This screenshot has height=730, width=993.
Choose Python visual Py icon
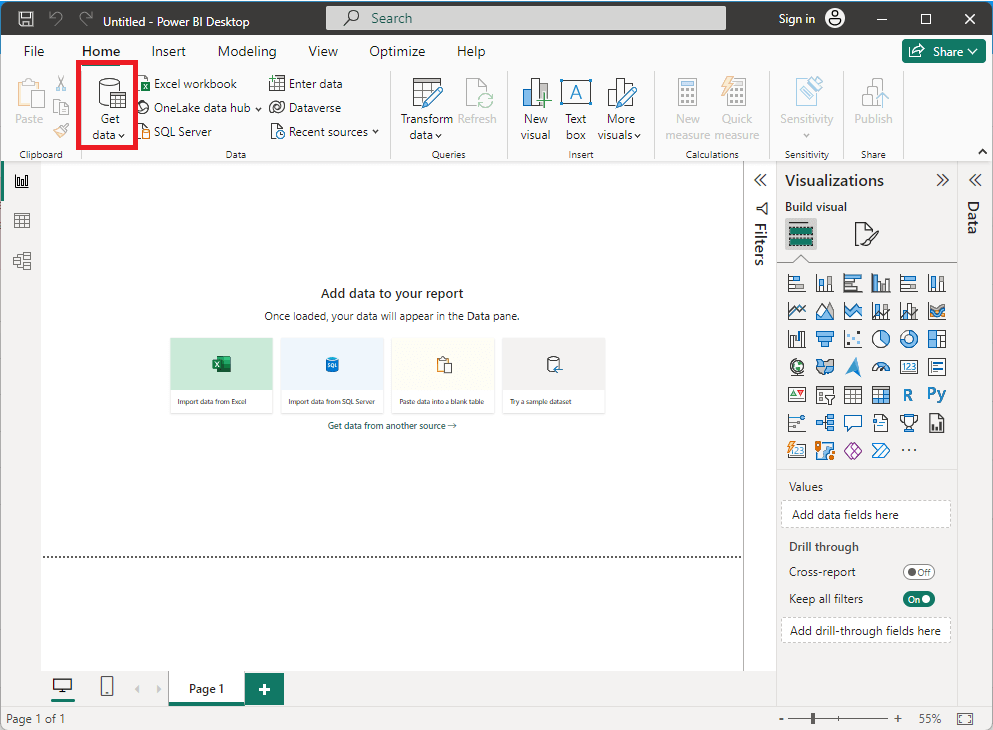pyautogui.click(x=937, y=394)
